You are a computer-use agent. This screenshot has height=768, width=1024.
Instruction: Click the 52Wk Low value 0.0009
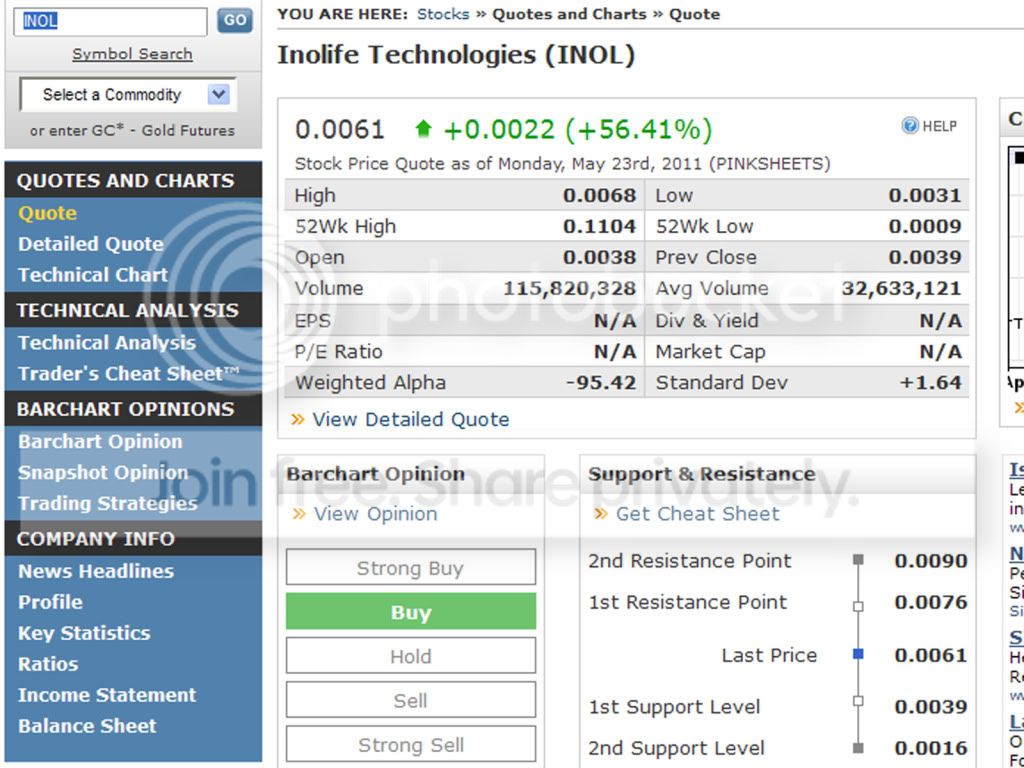(925, 227)
